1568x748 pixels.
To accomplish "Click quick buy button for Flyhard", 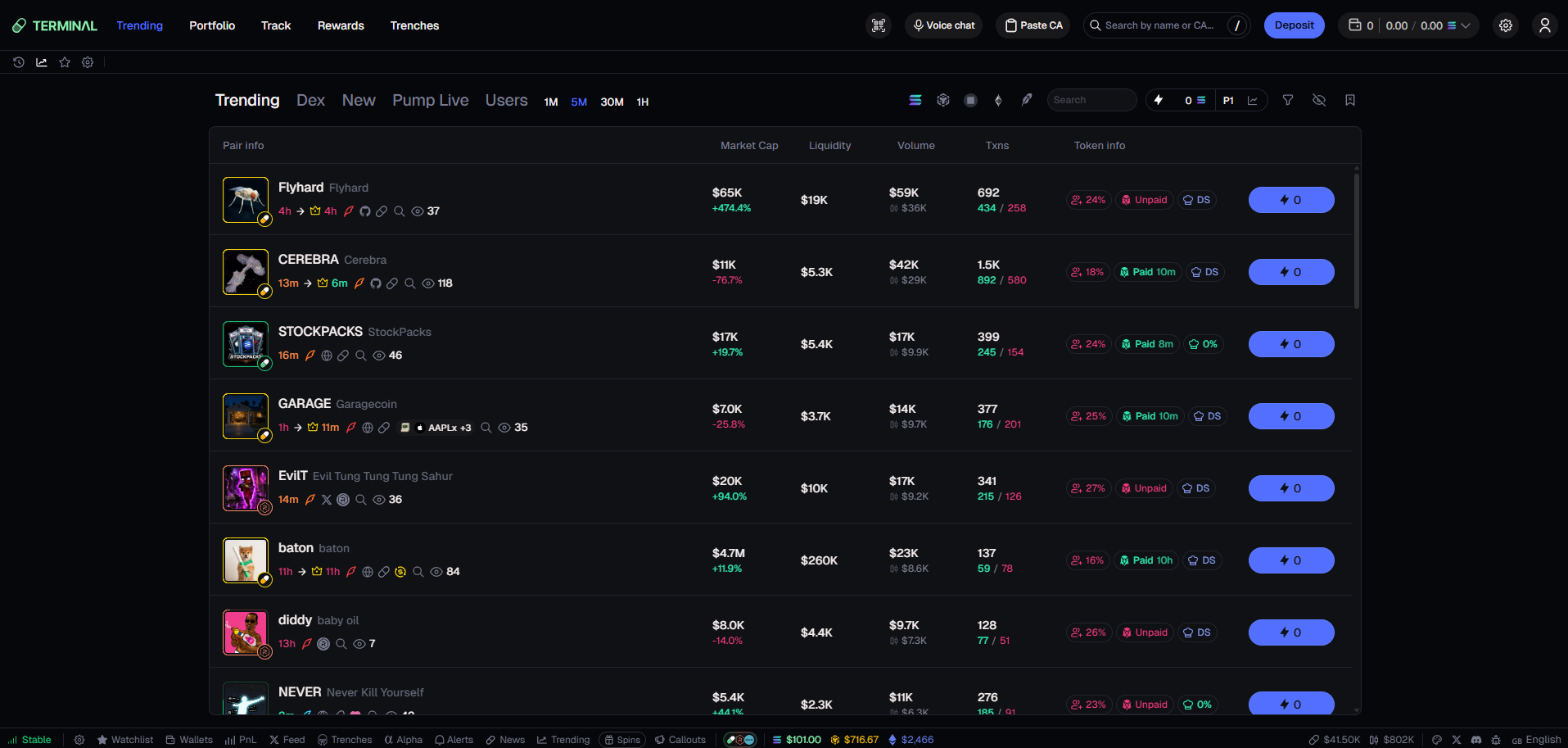I will tap(1291, 200).
